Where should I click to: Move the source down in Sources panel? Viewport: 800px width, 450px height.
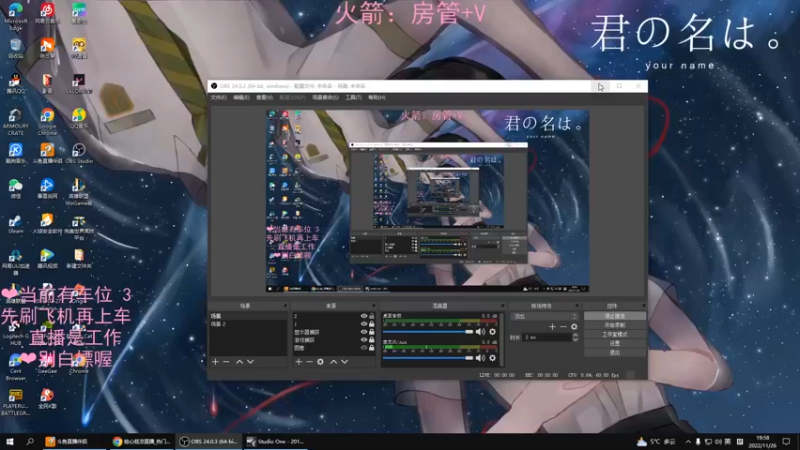coord(345,362)
